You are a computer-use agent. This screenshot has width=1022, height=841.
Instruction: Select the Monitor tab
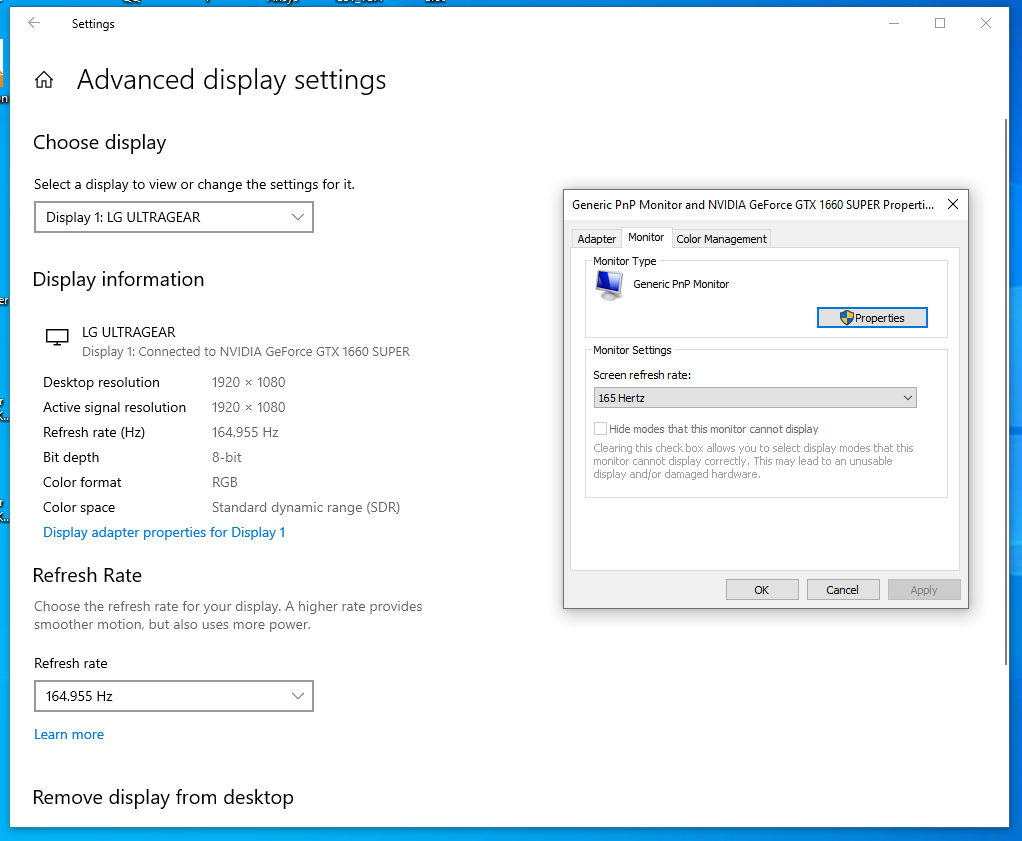tap(646, 237)
